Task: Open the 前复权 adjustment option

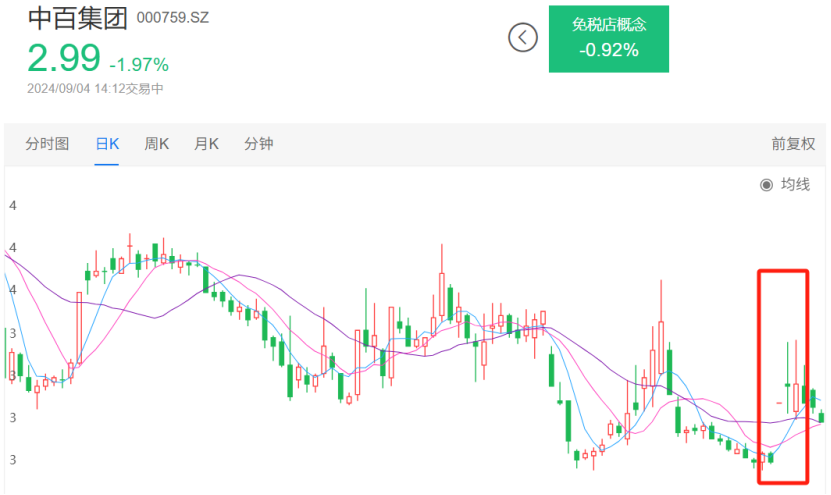Action: pyautogui.click(x=793, y=144)
